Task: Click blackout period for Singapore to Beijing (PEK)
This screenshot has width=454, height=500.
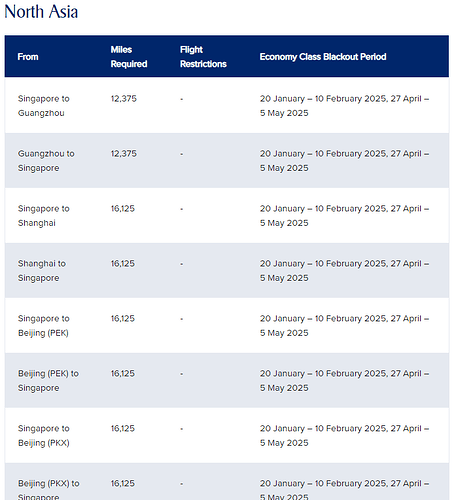Action: (344, 326)
